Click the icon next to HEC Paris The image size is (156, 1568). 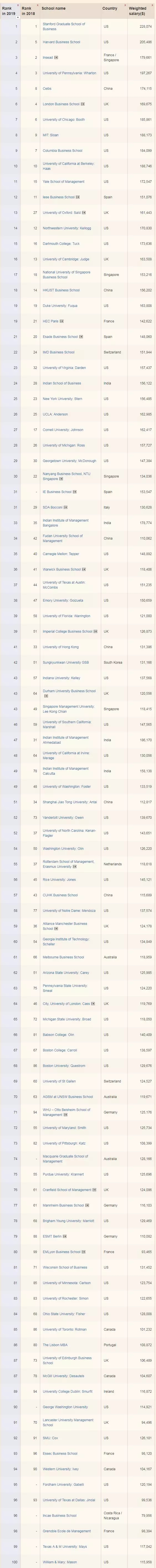pos(62,321)
